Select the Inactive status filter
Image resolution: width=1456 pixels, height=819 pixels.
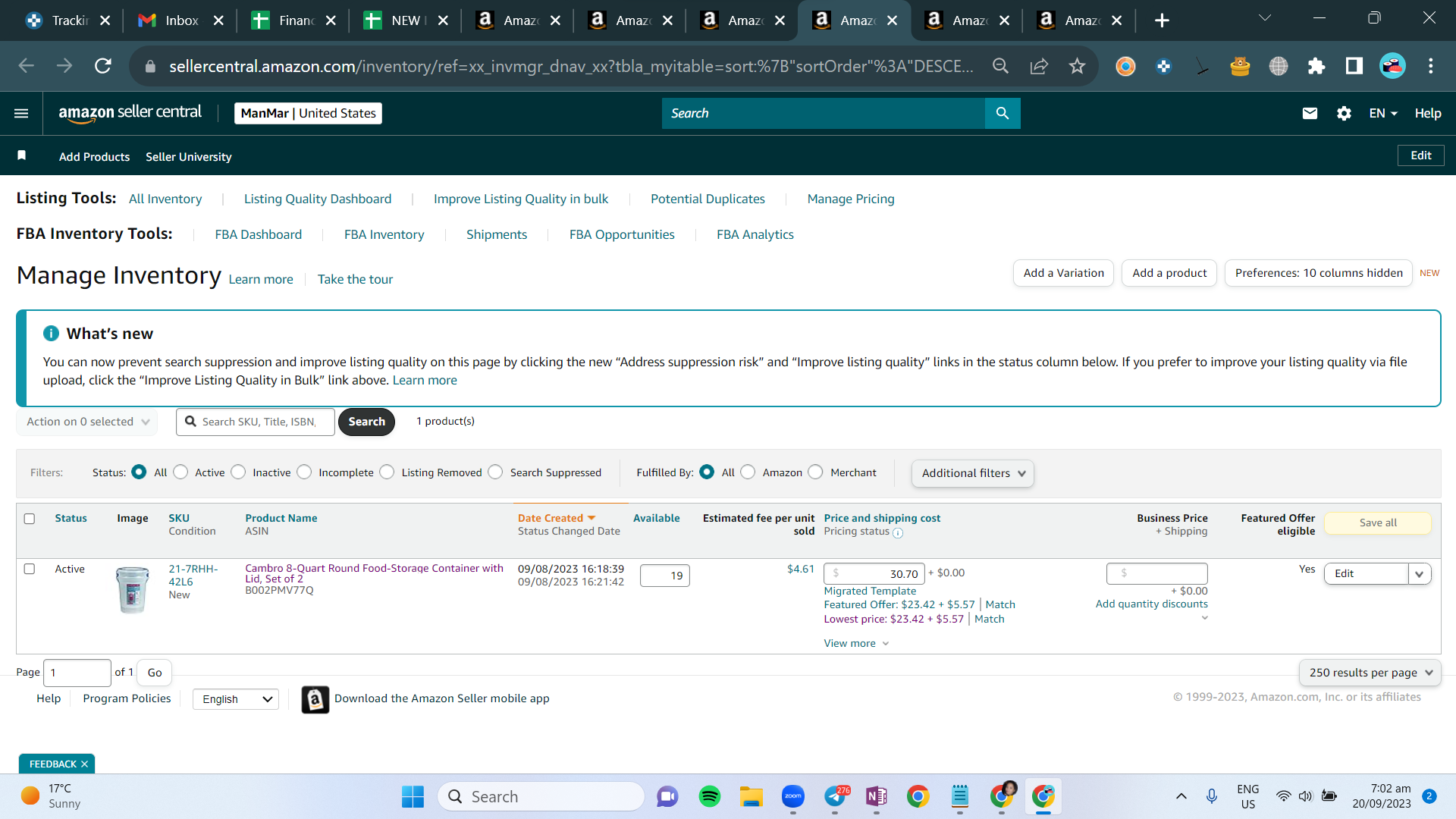point(238,472)
